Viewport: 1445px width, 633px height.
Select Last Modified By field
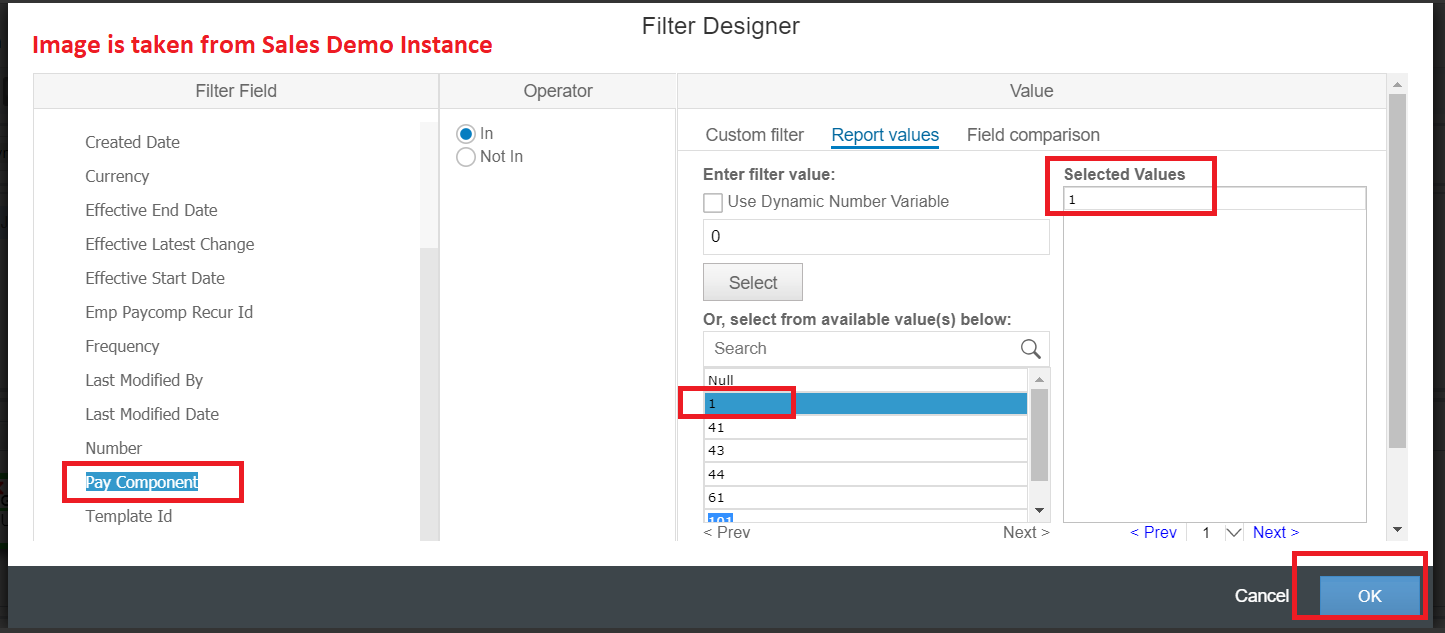point(144,380)
